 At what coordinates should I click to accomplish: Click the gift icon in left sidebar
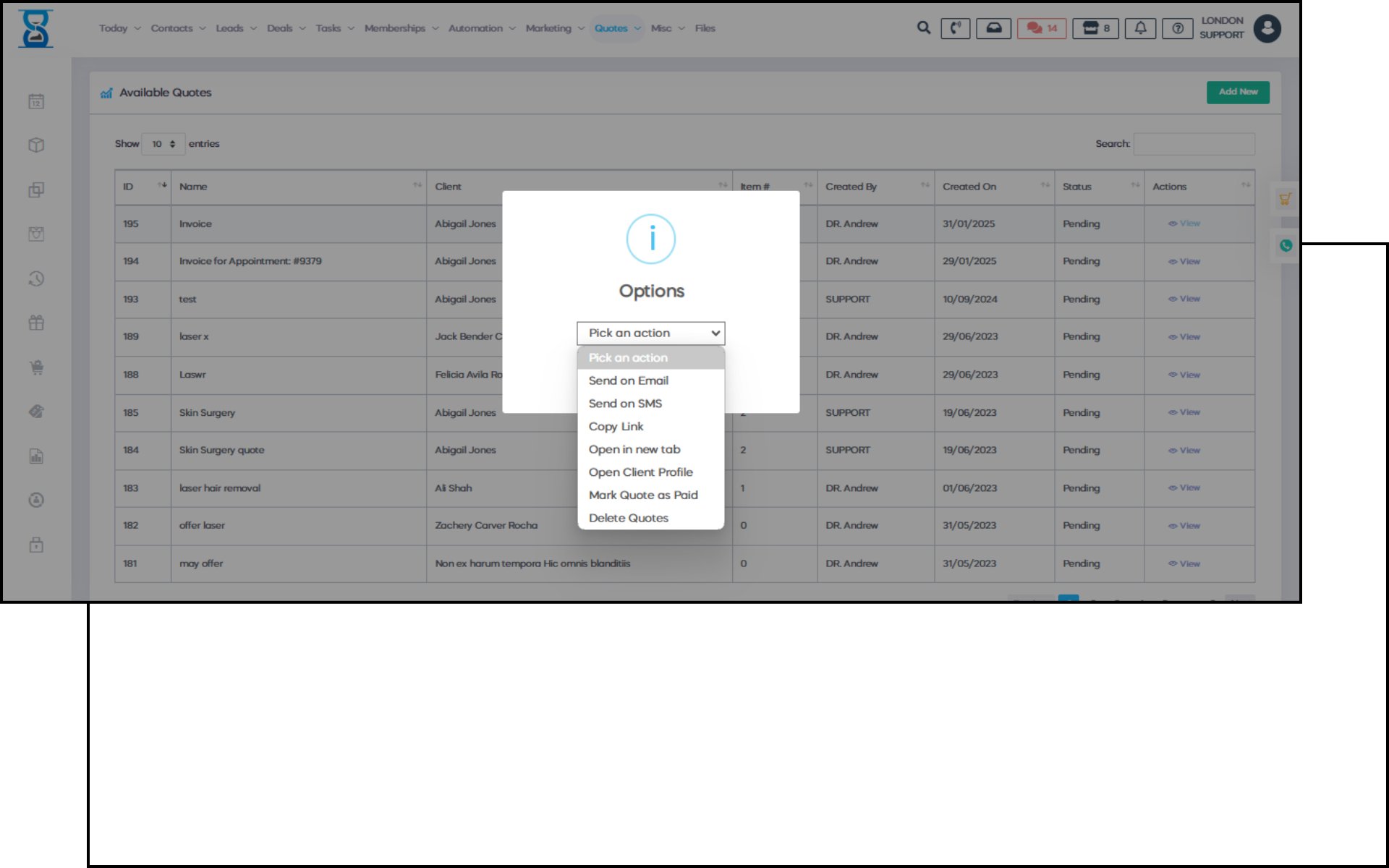(x=36, y=323)
